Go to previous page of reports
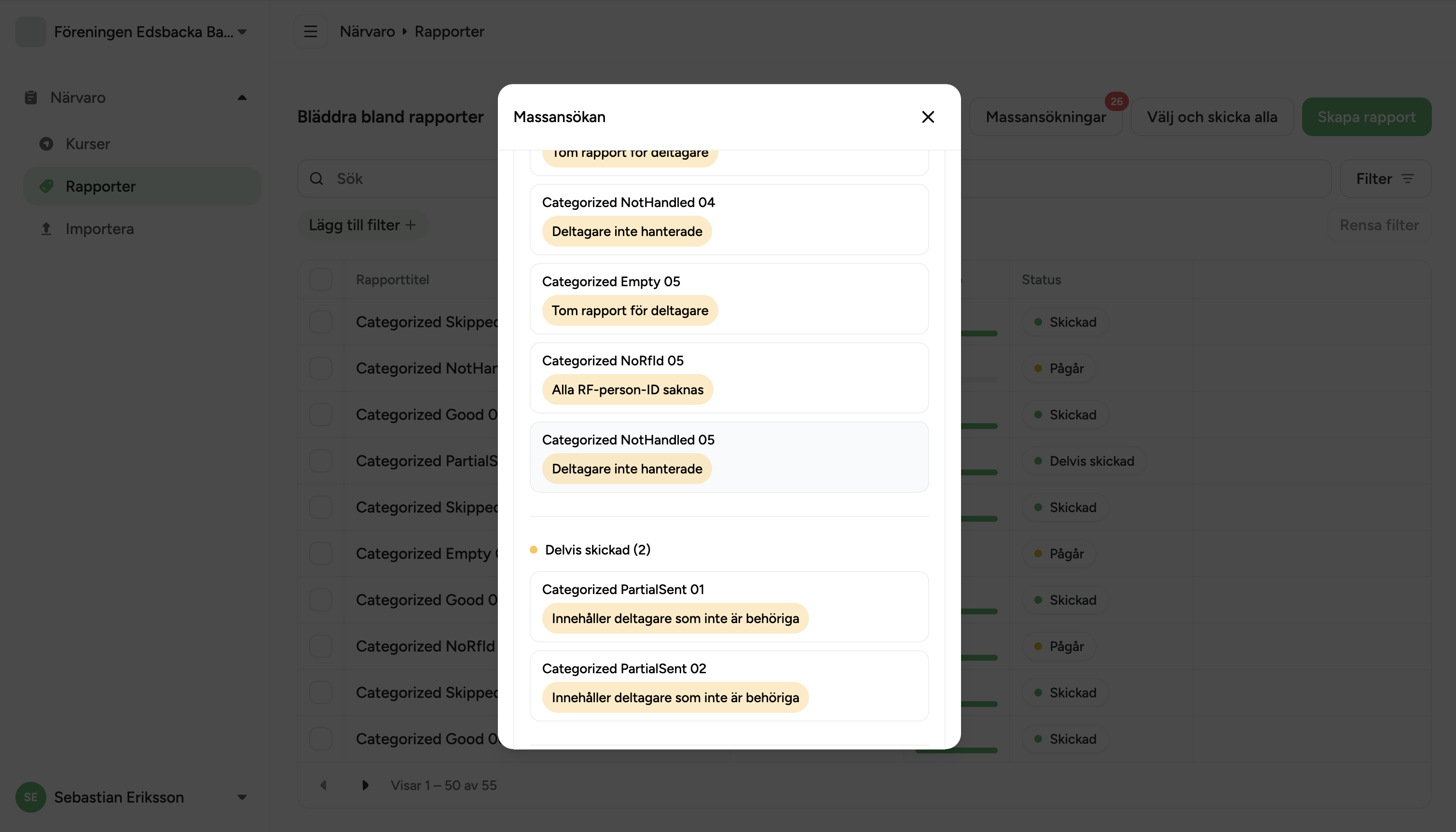Image resolution: width=1456 pixels, height=832 pixels. (x=323, y=785)
